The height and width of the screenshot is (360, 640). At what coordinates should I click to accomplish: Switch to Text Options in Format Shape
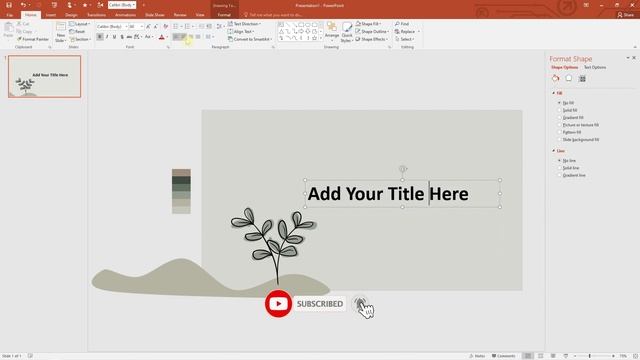(x=595, y=67)
